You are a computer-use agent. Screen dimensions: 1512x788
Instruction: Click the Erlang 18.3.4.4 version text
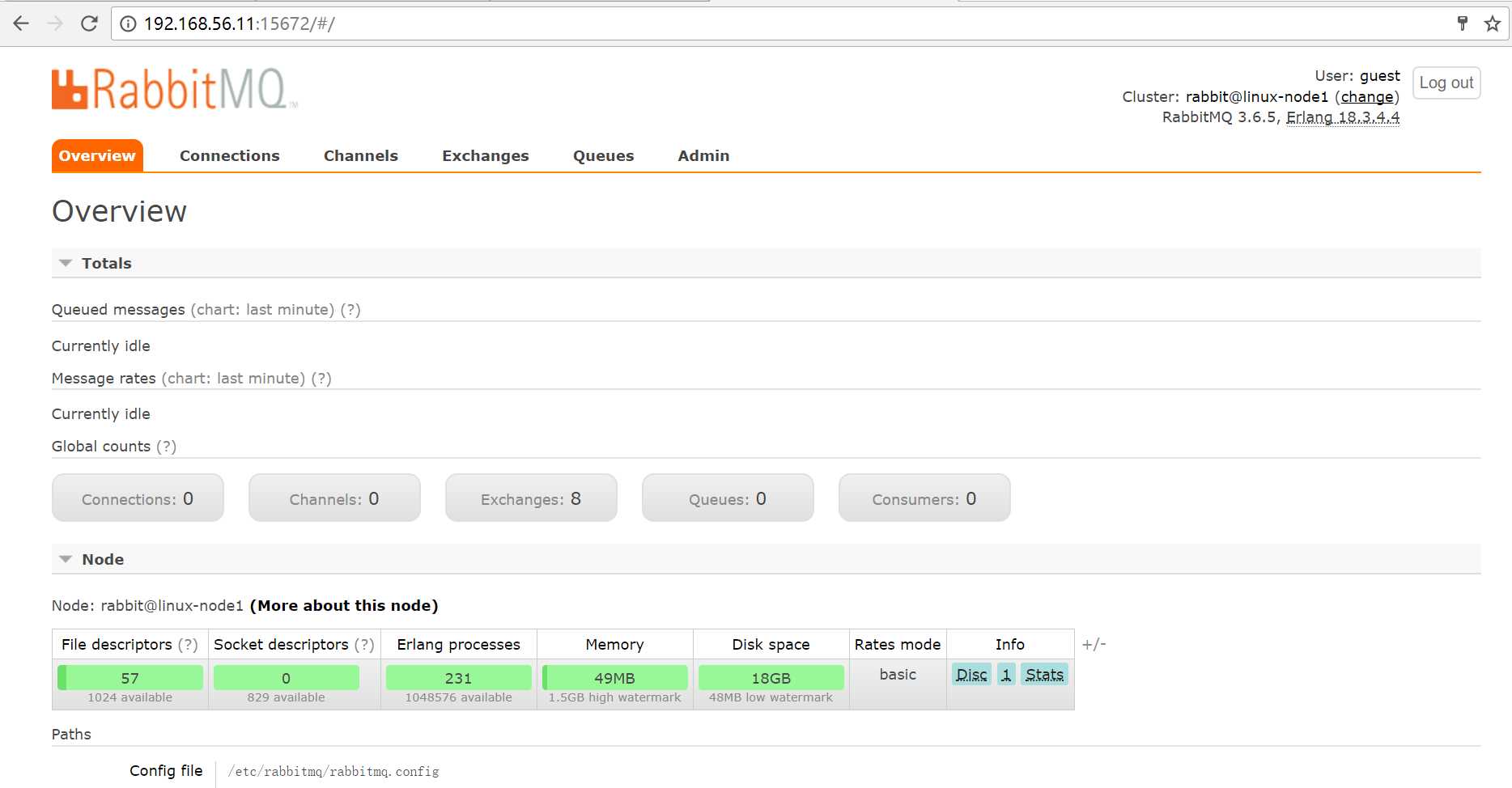[x=1343, y=117]
